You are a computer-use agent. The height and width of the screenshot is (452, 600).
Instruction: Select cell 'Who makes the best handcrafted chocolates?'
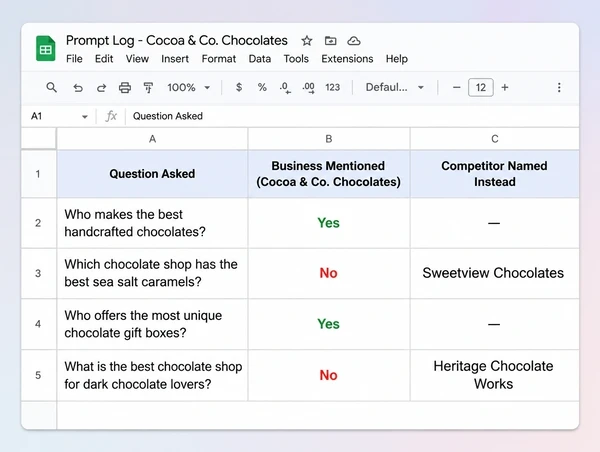pos(152,223)
